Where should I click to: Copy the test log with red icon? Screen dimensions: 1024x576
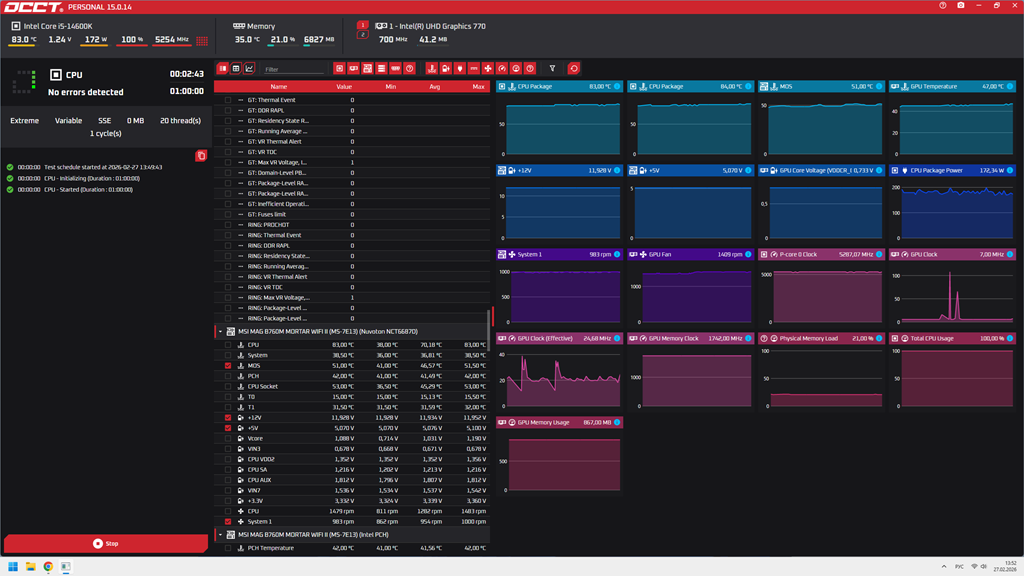[x=201, y=155]
